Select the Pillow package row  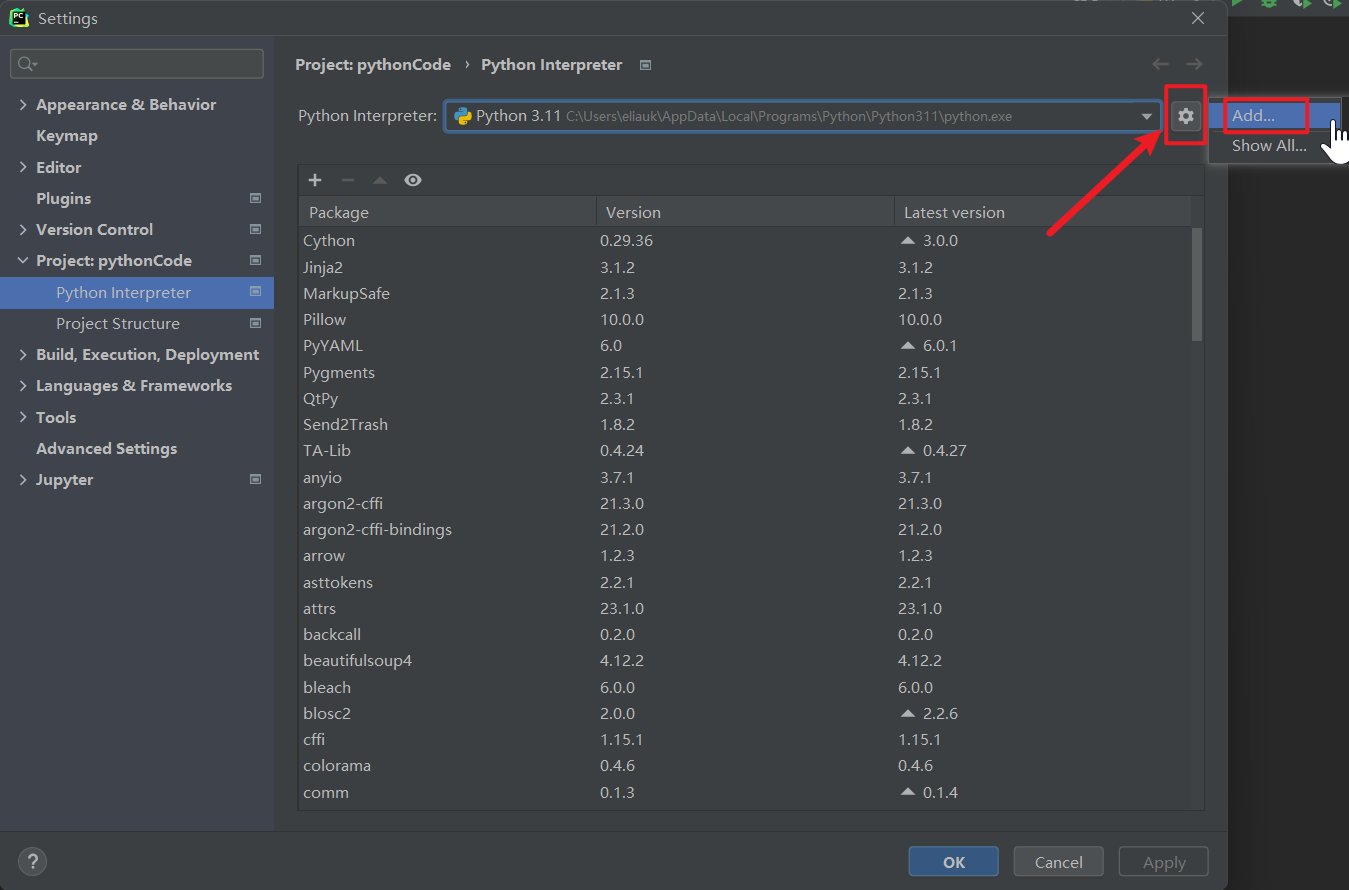pos(745,320)
